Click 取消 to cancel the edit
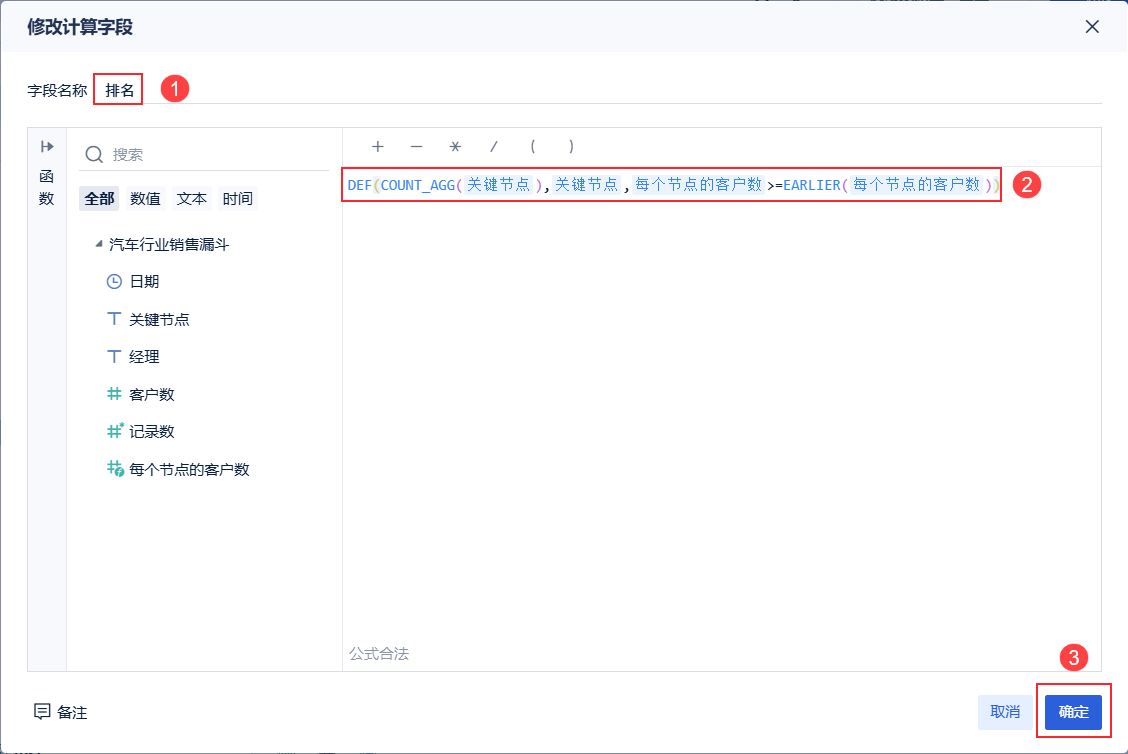 pos(1005,712)
